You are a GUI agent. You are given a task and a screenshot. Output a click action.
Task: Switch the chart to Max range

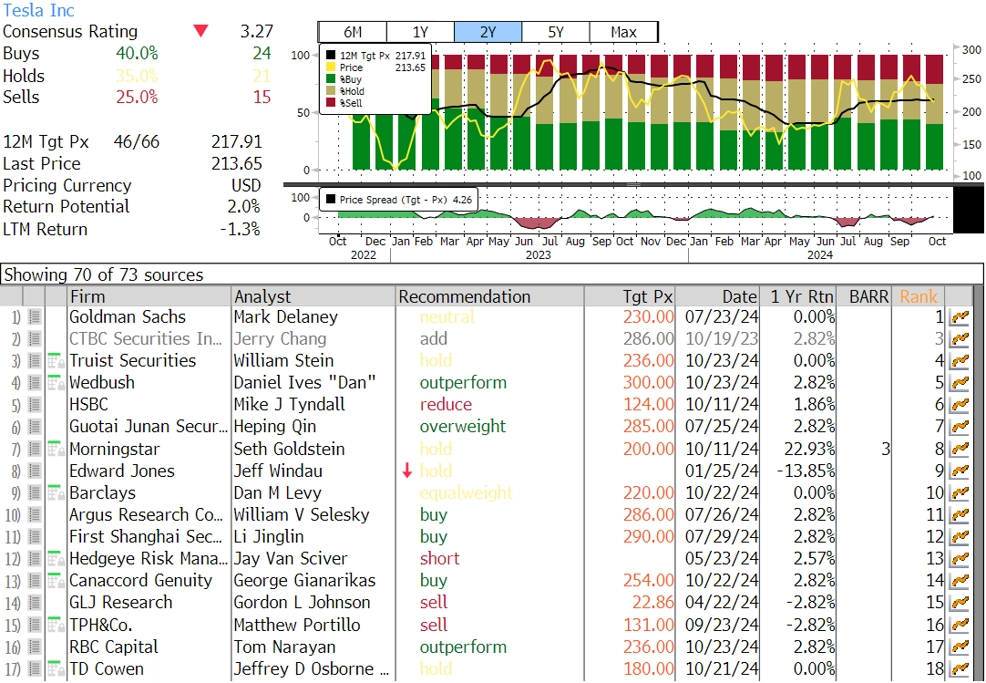(x=624, y=32)
